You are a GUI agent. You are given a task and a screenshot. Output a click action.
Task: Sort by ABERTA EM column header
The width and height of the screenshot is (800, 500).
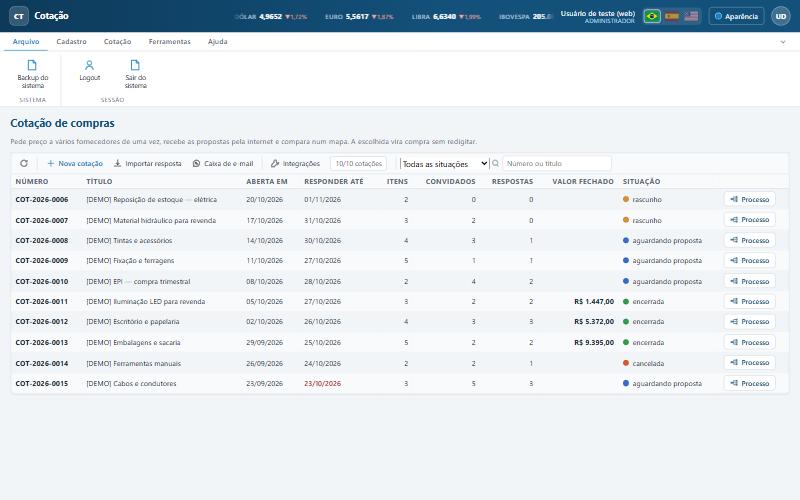point(267,181)
